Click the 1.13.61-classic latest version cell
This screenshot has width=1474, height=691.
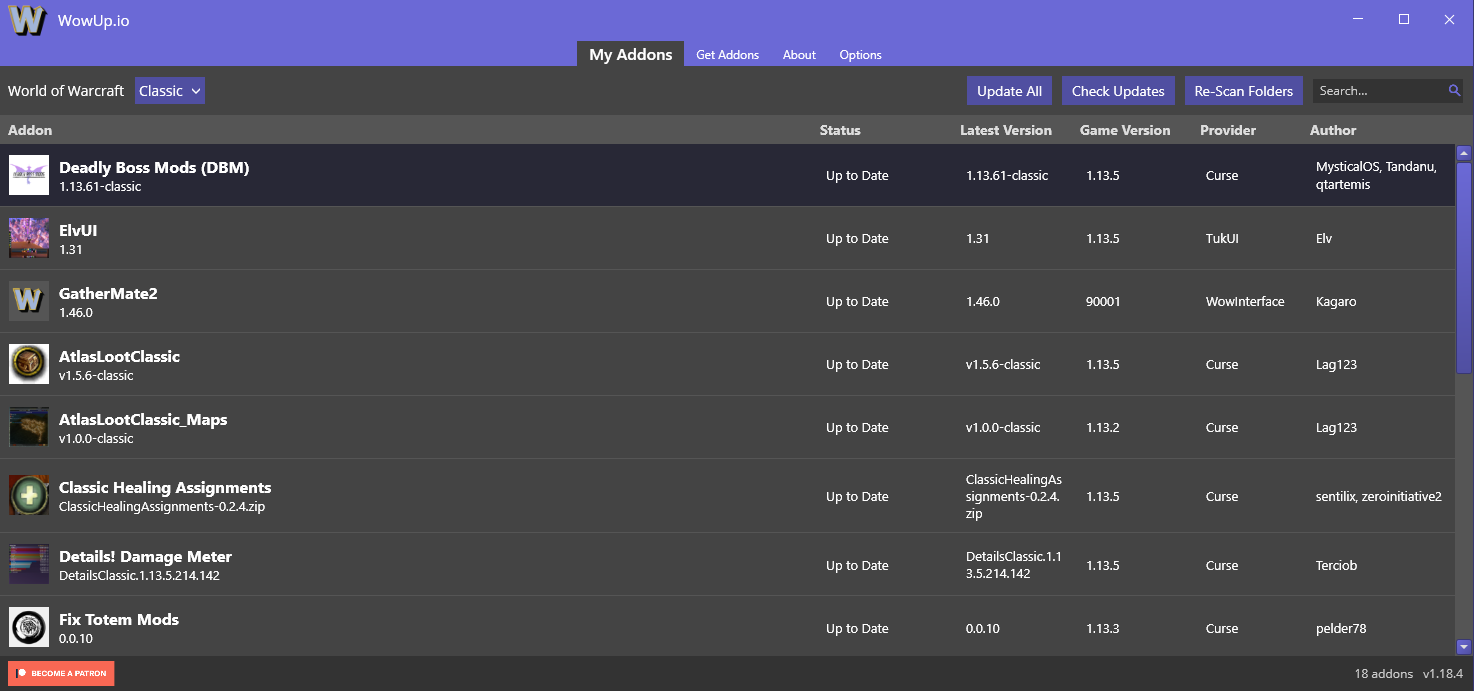tap(1007, 175)
